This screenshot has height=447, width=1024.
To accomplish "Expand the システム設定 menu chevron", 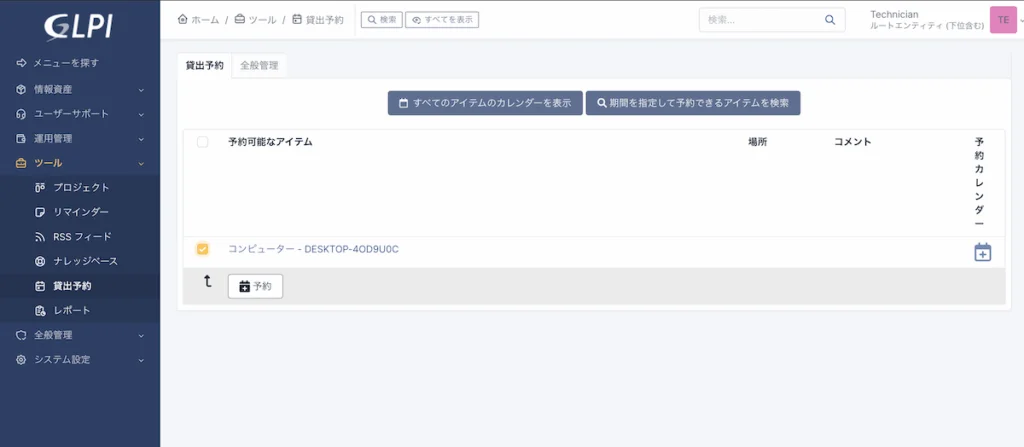I will (141, 359).
